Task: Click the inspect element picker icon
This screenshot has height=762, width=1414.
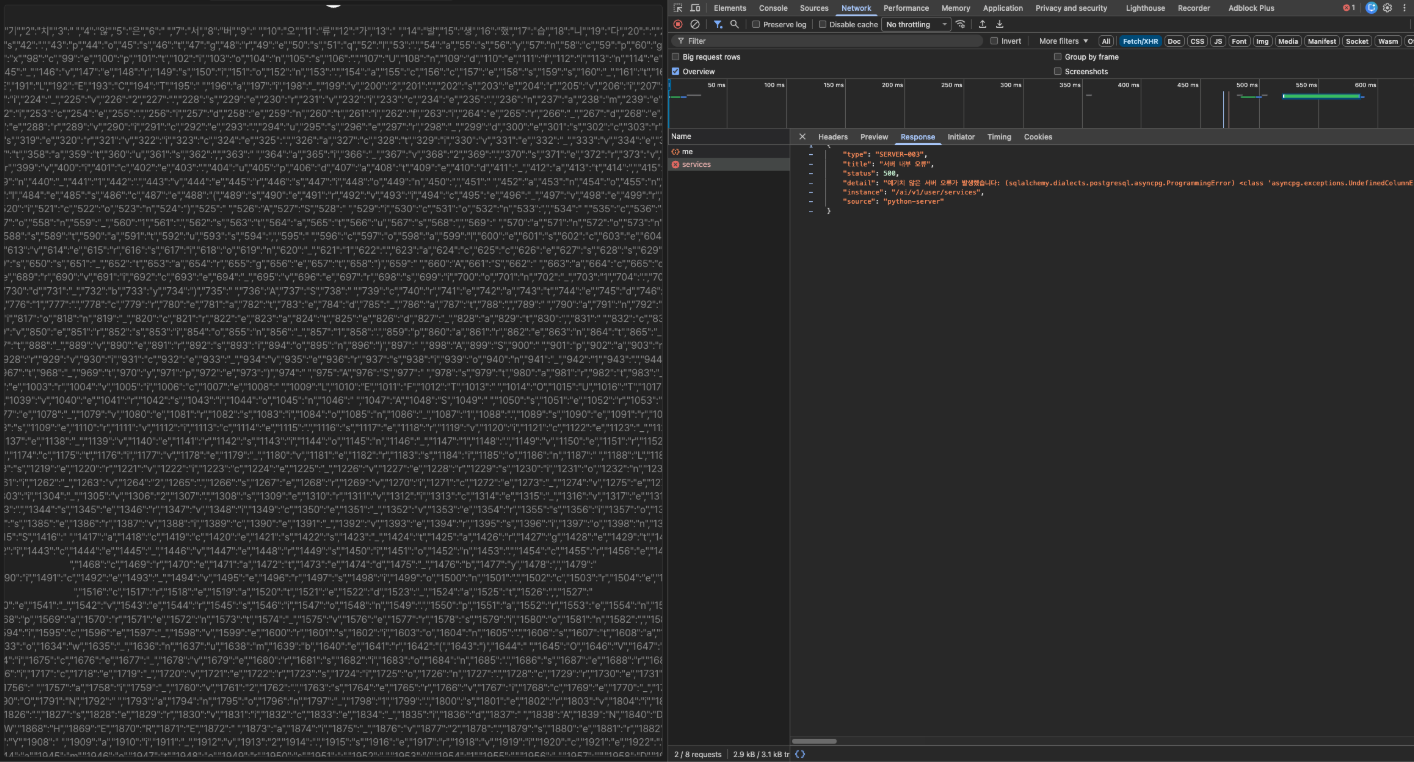Action: click(x=679, y=8)
